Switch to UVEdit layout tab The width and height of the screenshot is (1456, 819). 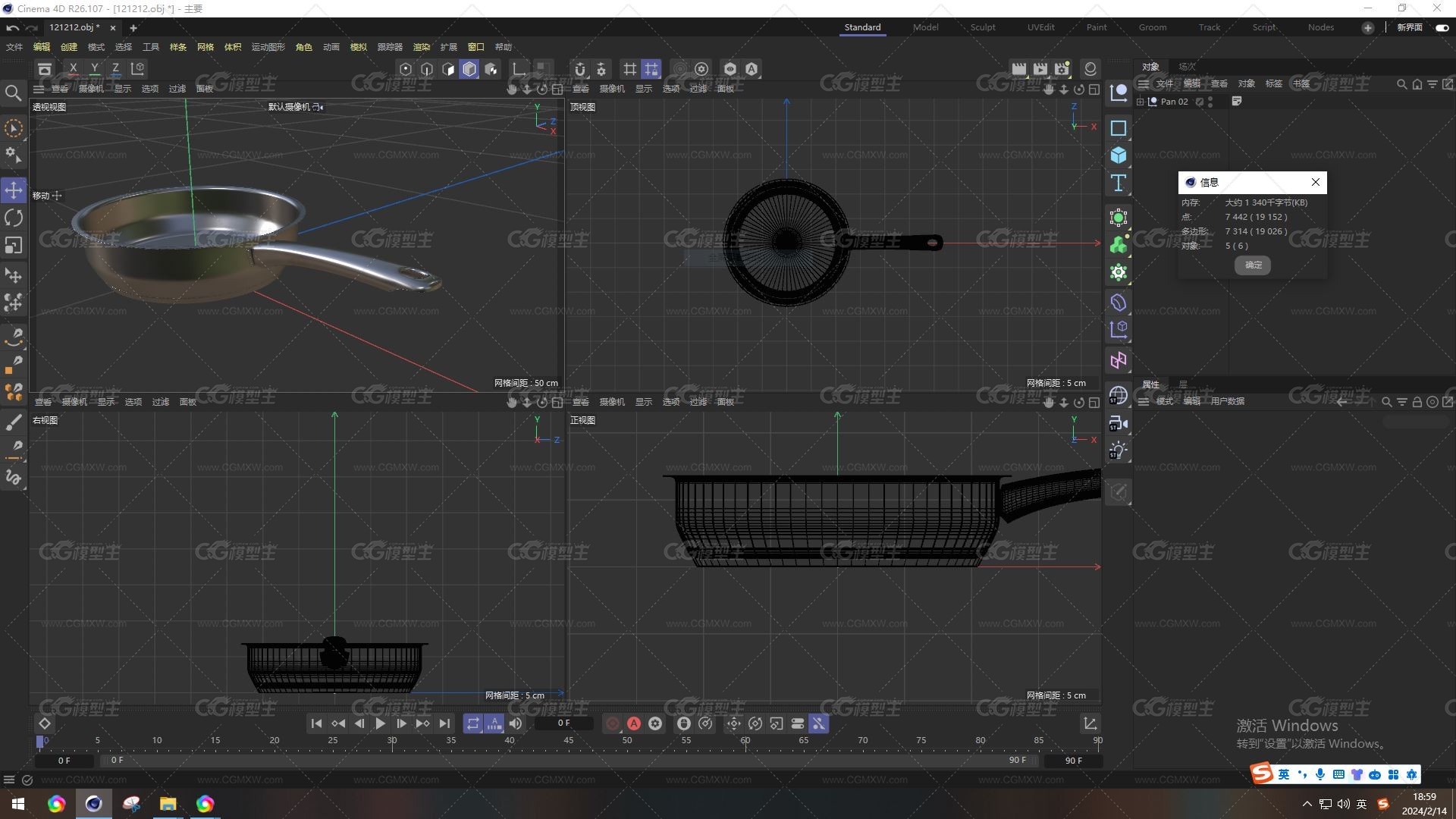1040,27
